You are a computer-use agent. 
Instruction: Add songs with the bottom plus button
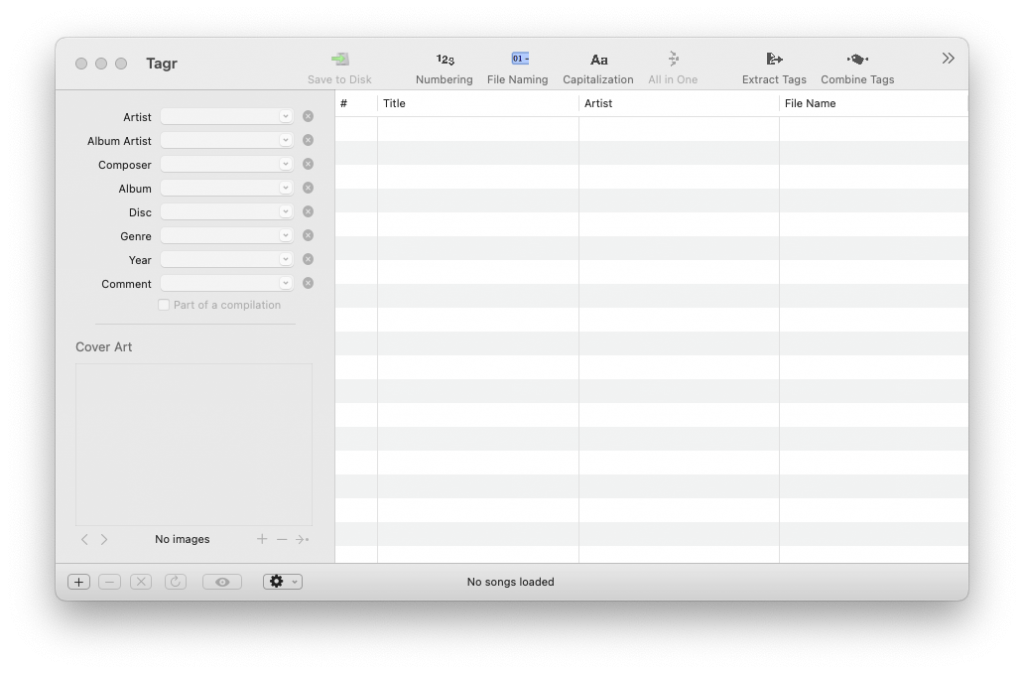(x=79, y=582)
